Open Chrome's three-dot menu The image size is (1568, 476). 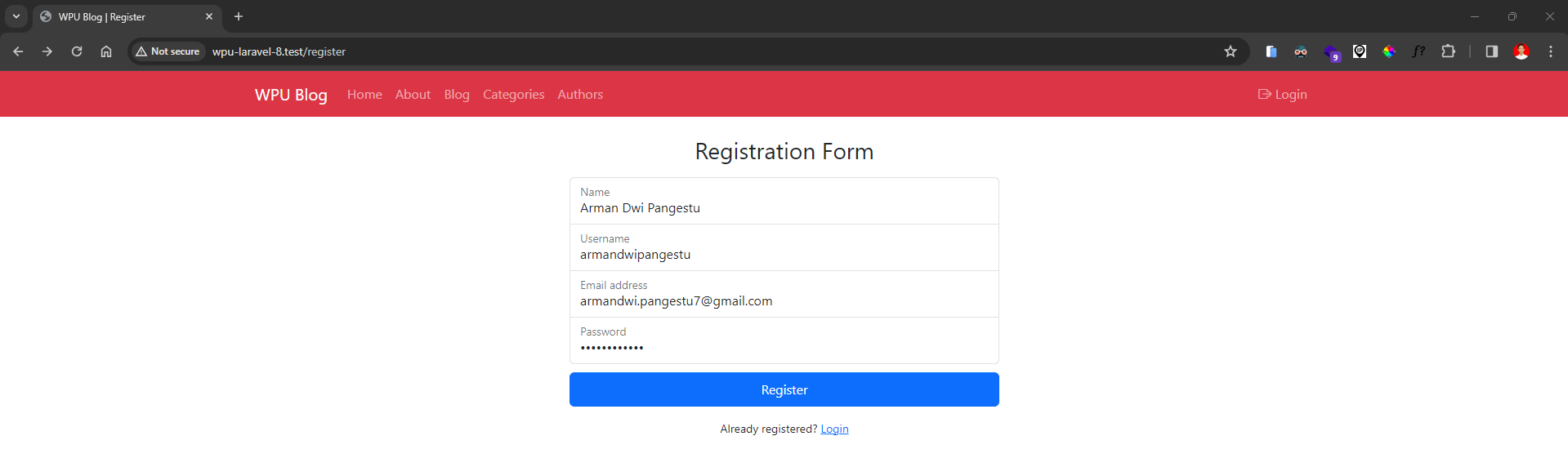(x=1551, y=51)
